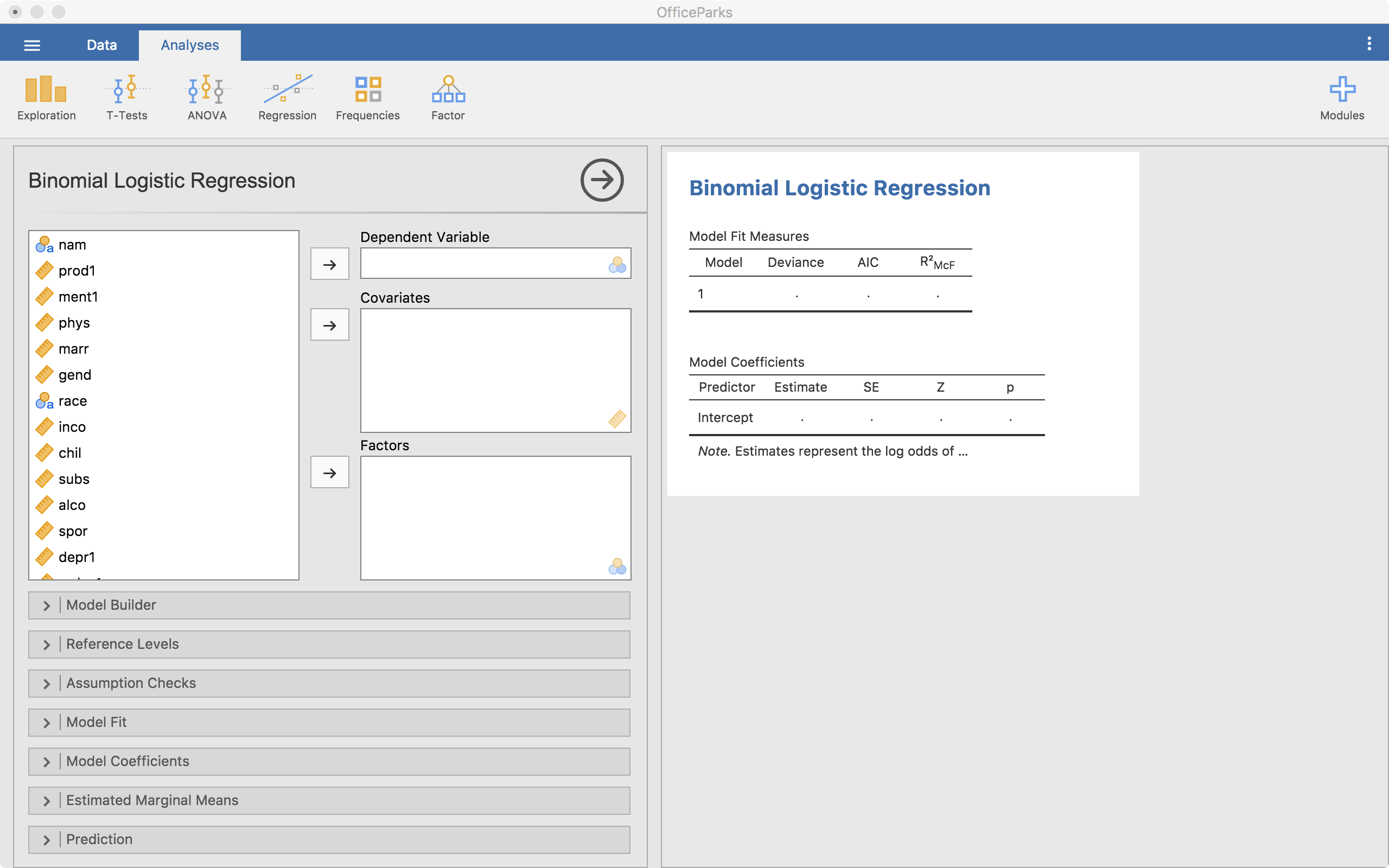The image size is (1389, 868).
Task: Select the inco variable
Action: point(163,426)
